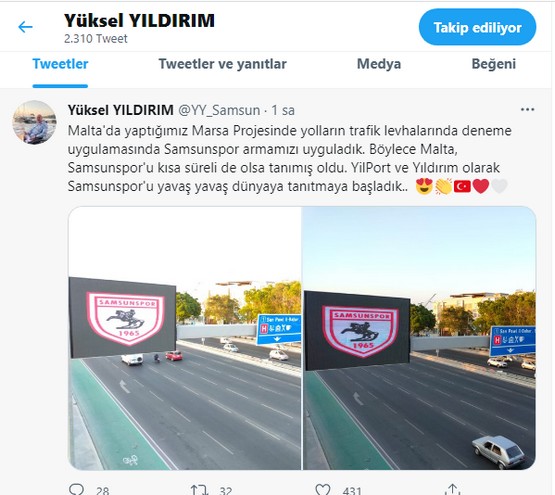555x495 pixels.
Task: Click the retweet arrows icon
Action: click(x=199, y=490)
